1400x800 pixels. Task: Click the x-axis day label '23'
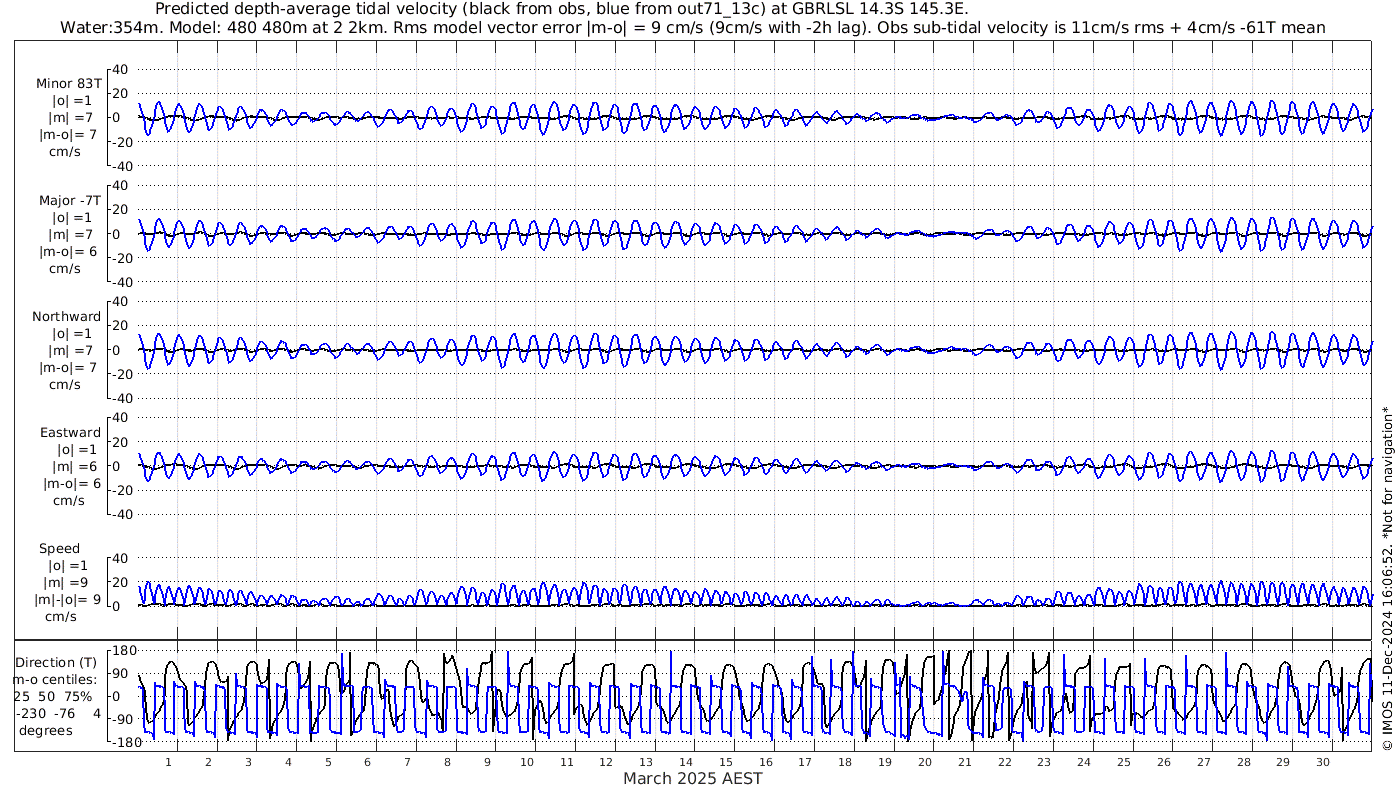coord(1044,762)
